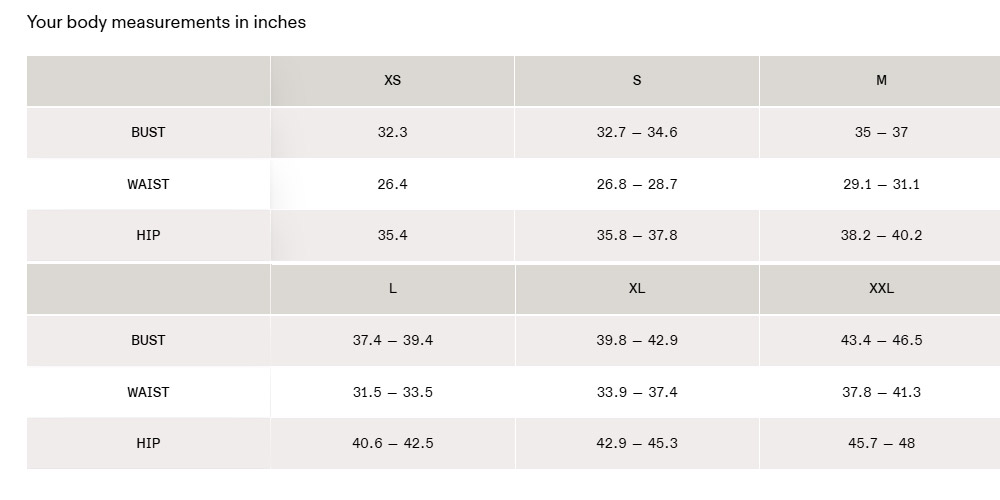Screen dimensions: 1000x500
Task: Click S waist range 26.8 – 28.7
Action: (637, 184)
